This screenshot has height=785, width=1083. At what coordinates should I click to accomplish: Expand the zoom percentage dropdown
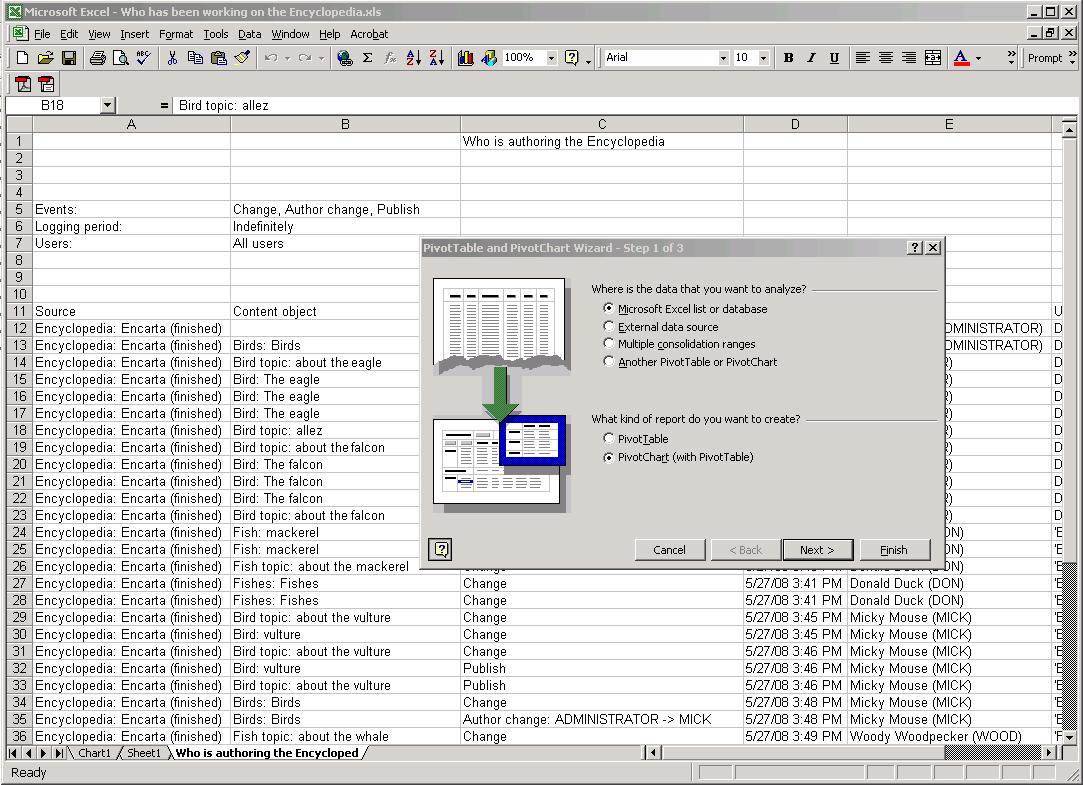pos(551,58)
